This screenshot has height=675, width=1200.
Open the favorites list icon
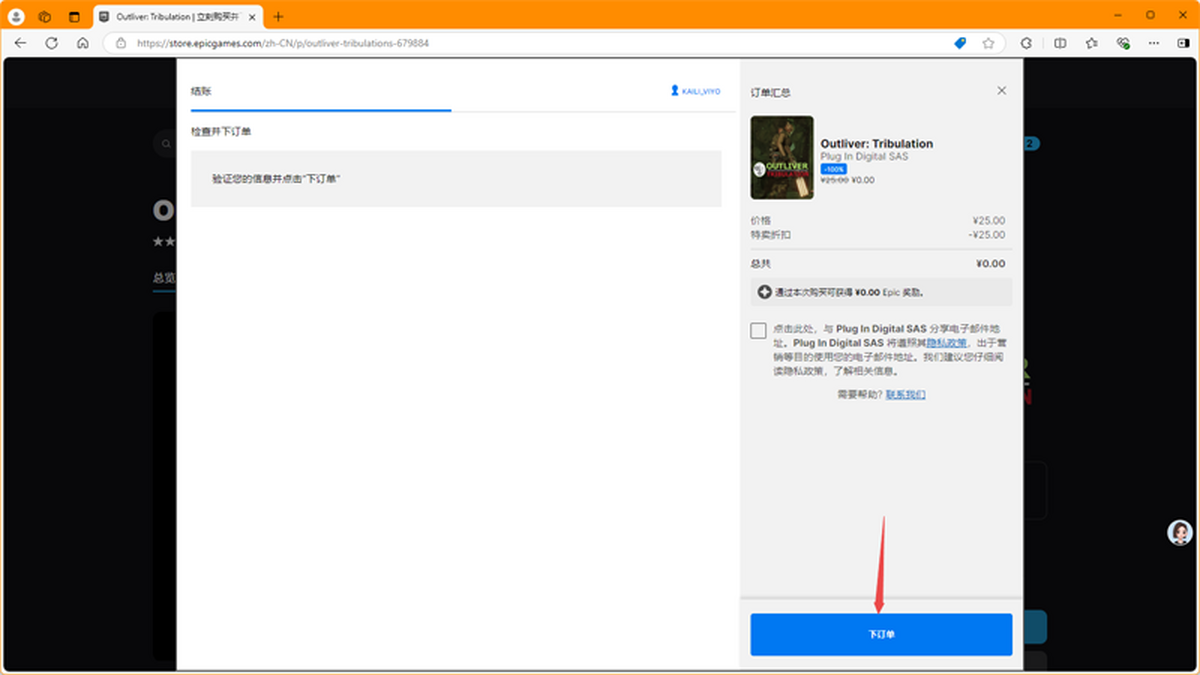[1092, 43]
